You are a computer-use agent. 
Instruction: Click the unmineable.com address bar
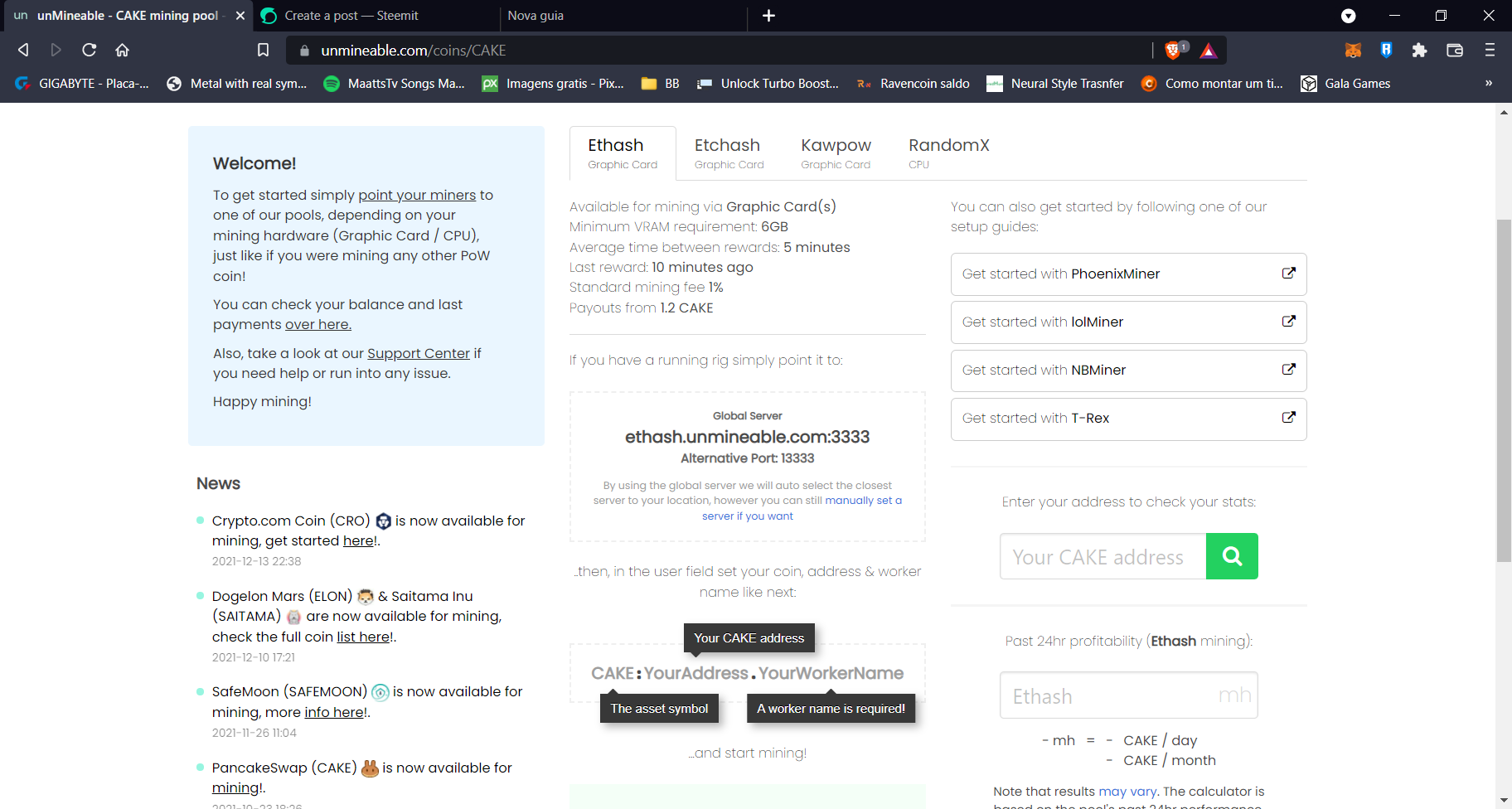pos(721,51)
